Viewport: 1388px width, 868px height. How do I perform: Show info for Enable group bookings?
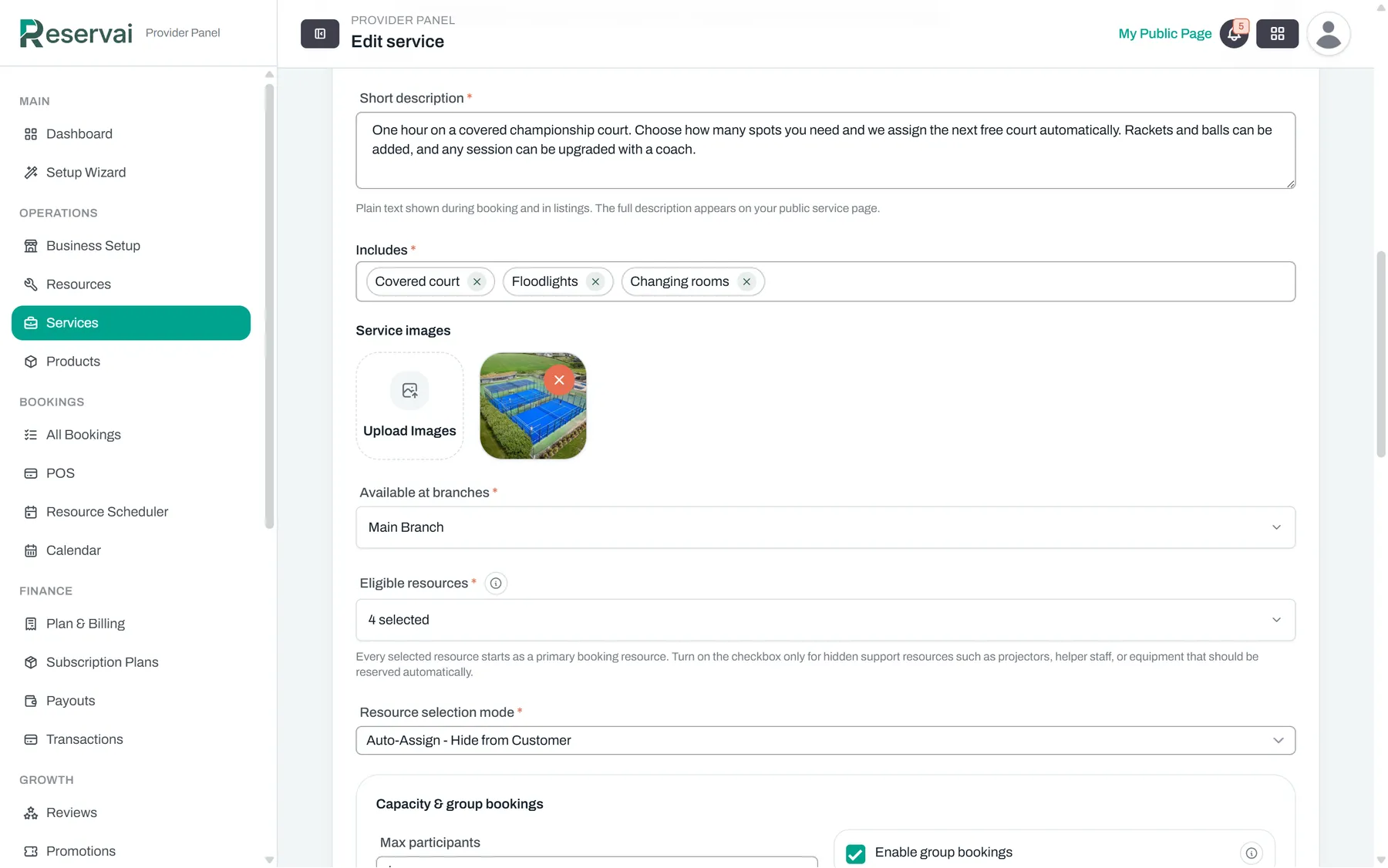1251,853
